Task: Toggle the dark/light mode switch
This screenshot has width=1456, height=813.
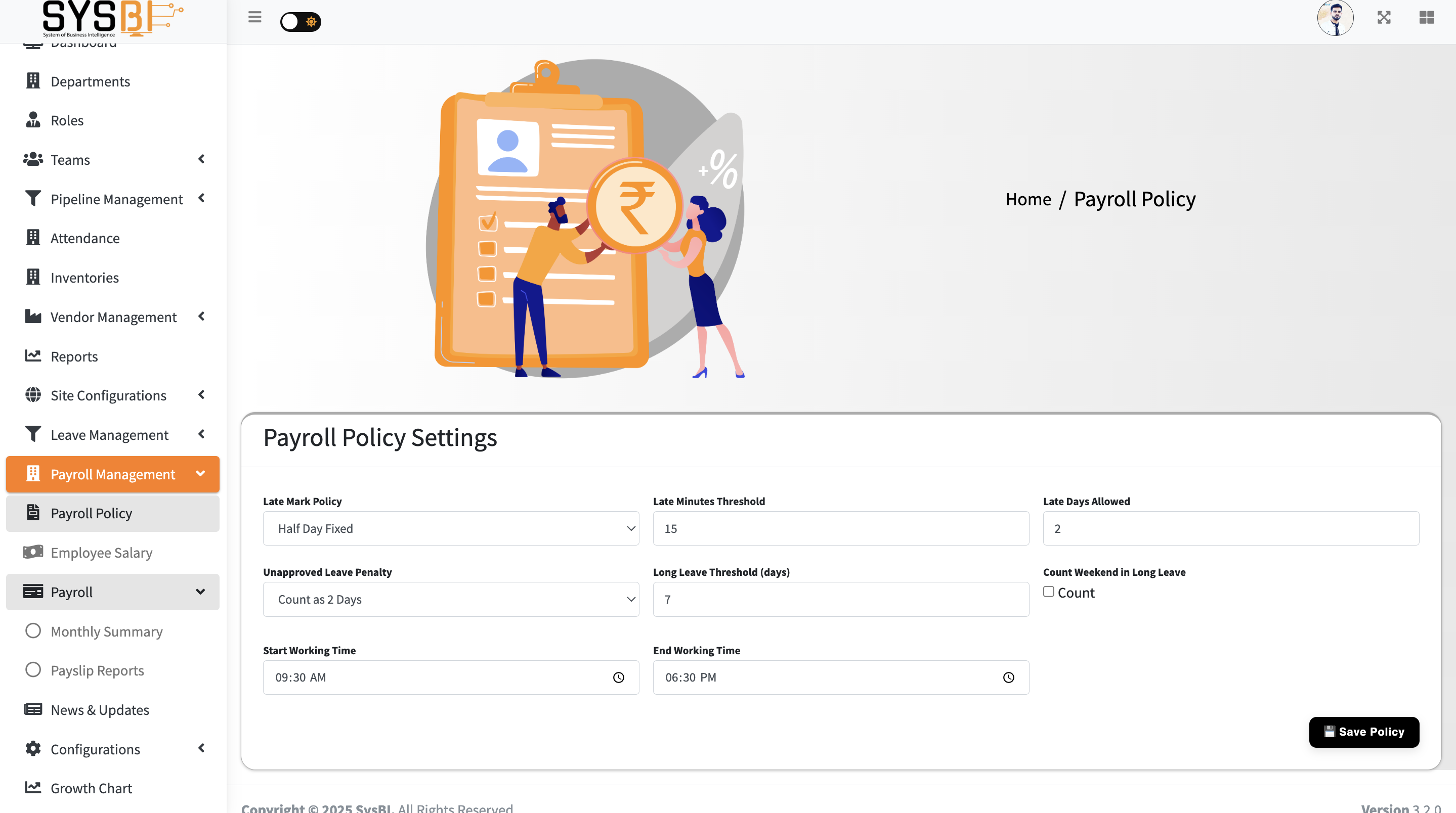Action: 300,22
